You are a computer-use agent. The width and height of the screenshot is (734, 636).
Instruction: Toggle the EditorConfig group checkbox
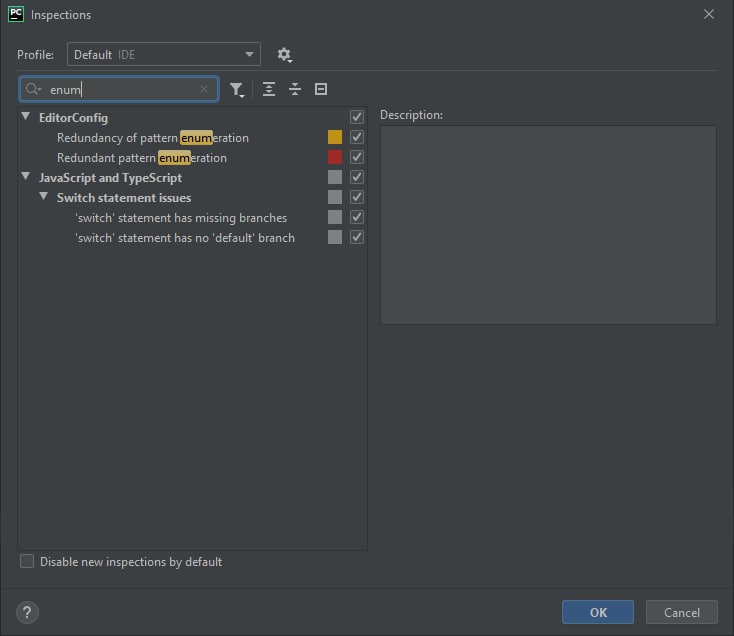click(x=357, y=117)
